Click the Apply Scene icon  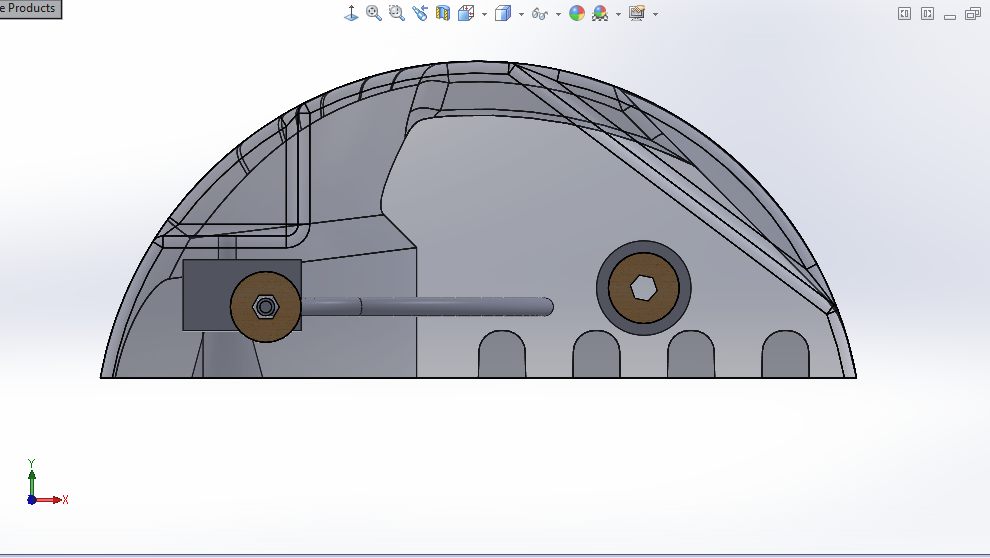(x=600, y=13)
